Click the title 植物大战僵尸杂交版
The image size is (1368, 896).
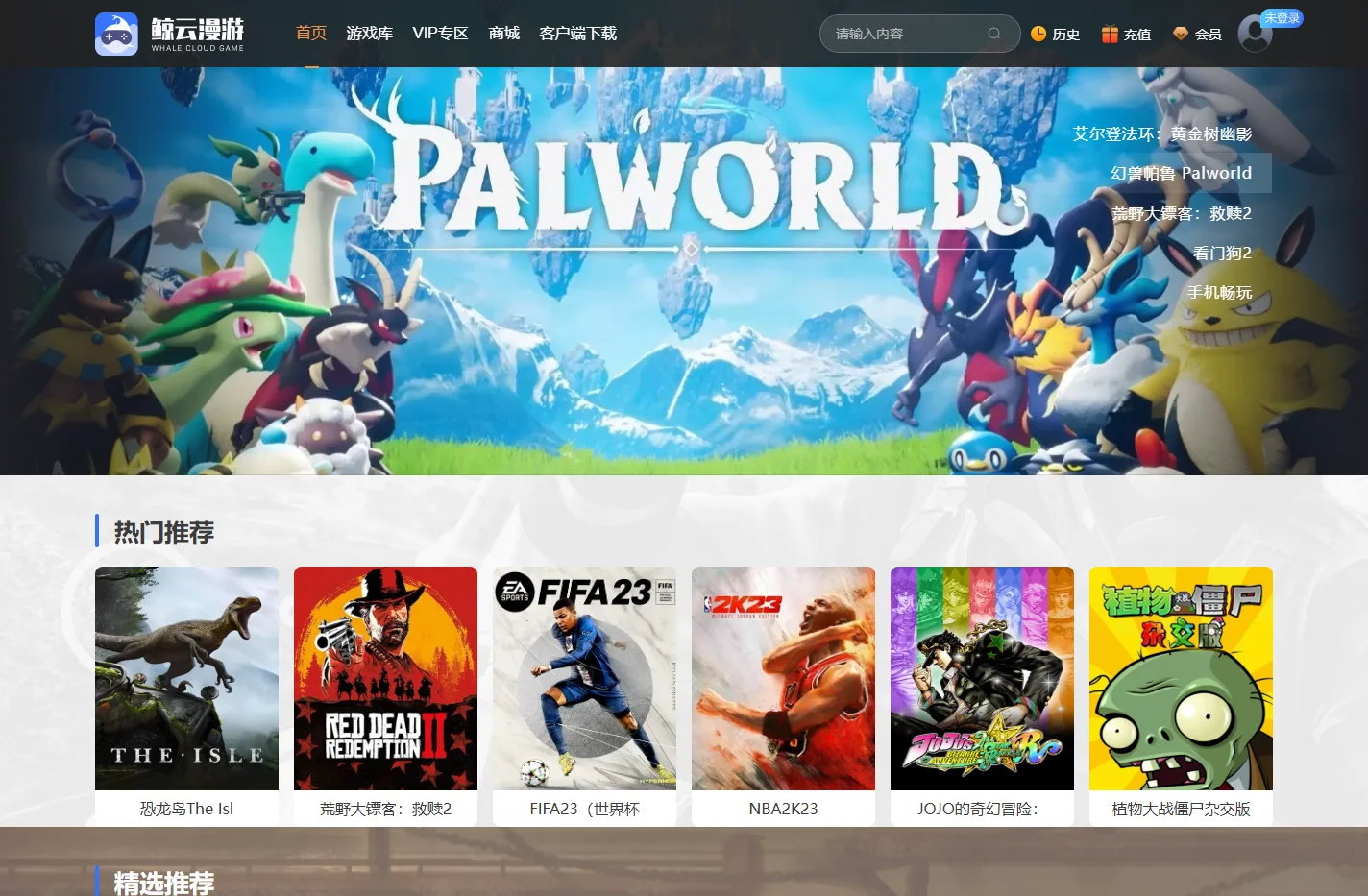1181,809
